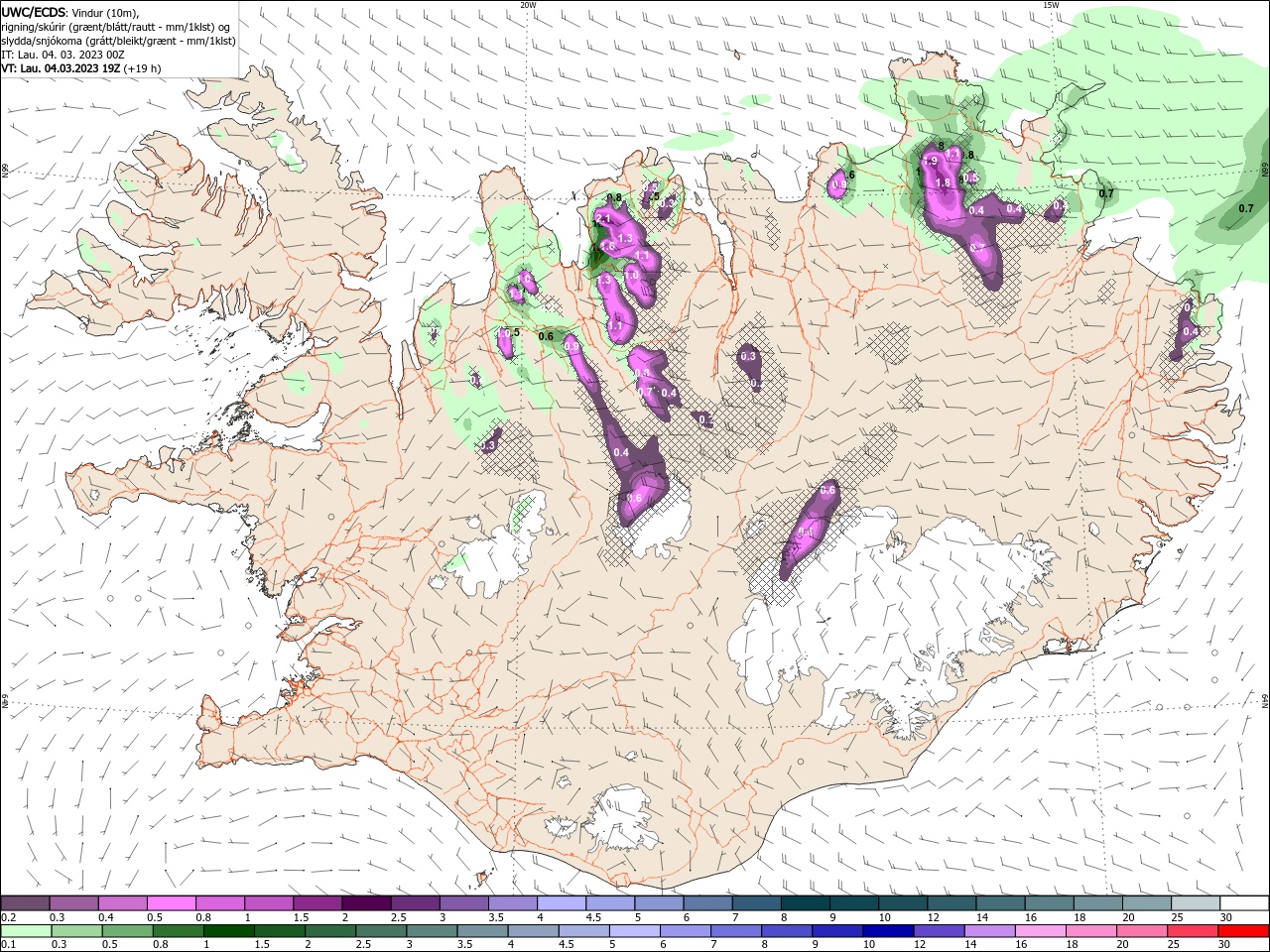This screenshot has width=1270, height=952.
Task: Click the 'slydda/snjókoma' legend description line
Action: tap(118, 41)
